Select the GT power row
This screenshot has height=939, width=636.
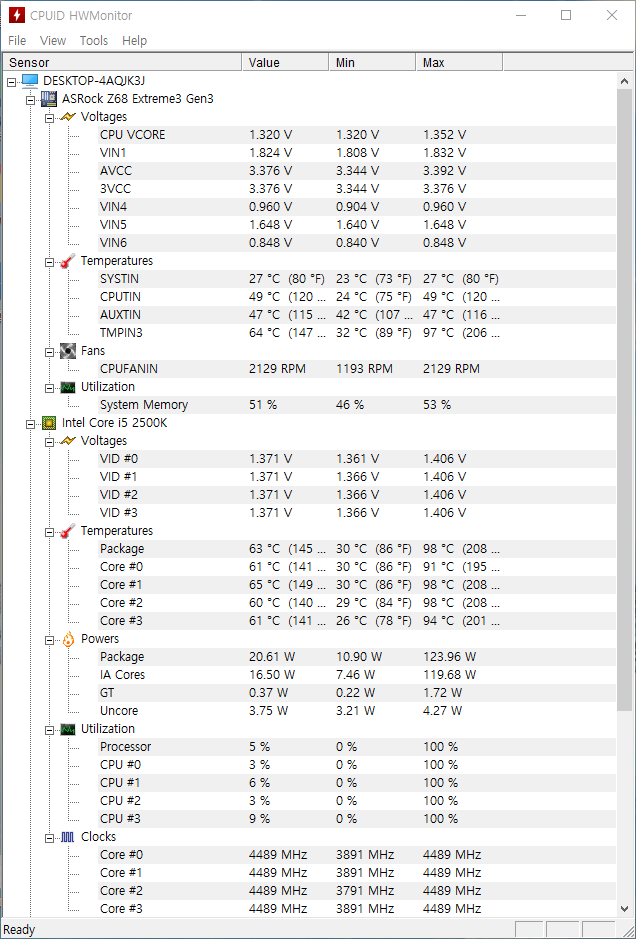click(x=357, y=693)
